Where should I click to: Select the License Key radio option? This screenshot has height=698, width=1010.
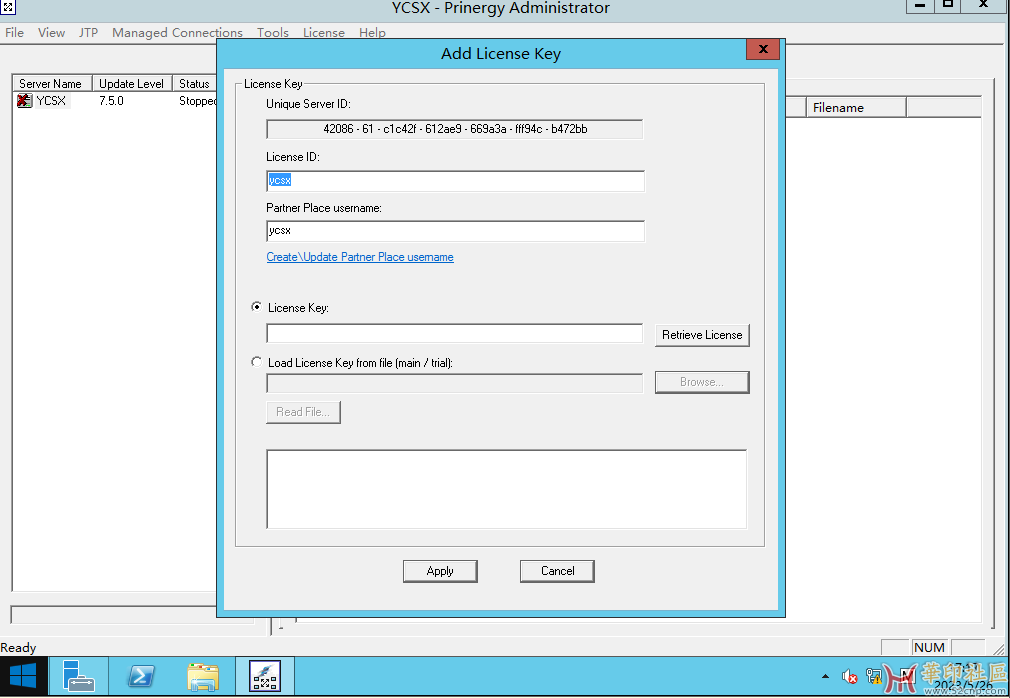[256, 307]
